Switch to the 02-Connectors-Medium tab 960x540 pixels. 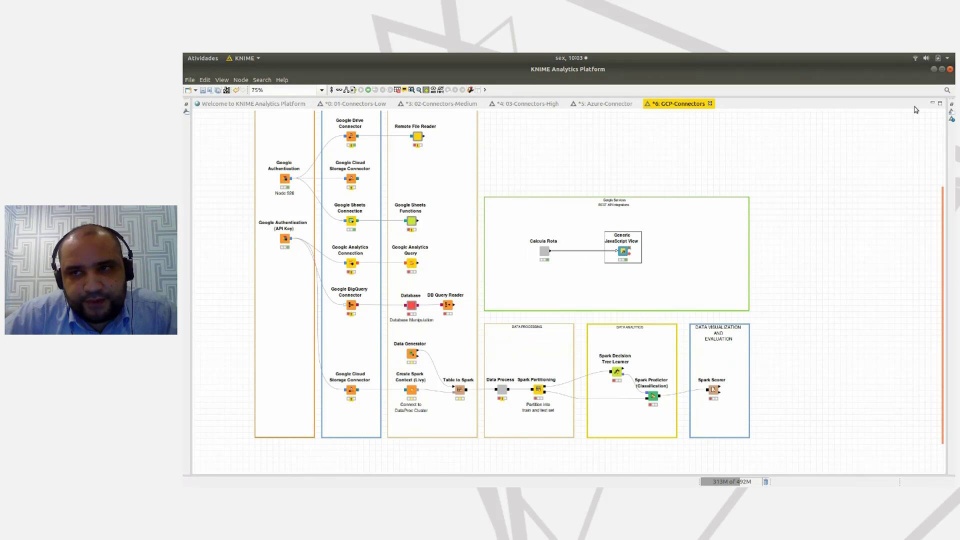(438, 104)
